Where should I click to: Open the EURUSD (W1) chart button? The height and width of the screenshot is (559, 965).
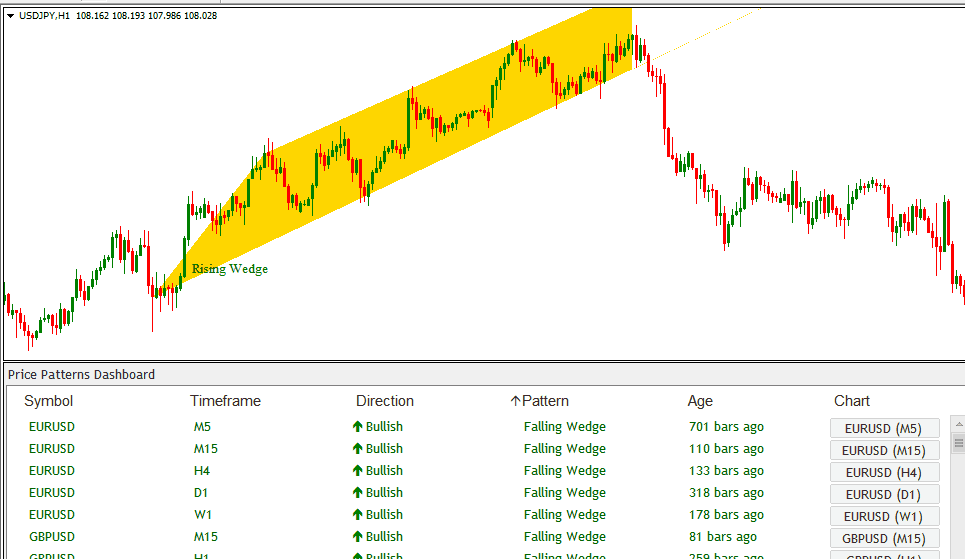[x=884, y=517]
